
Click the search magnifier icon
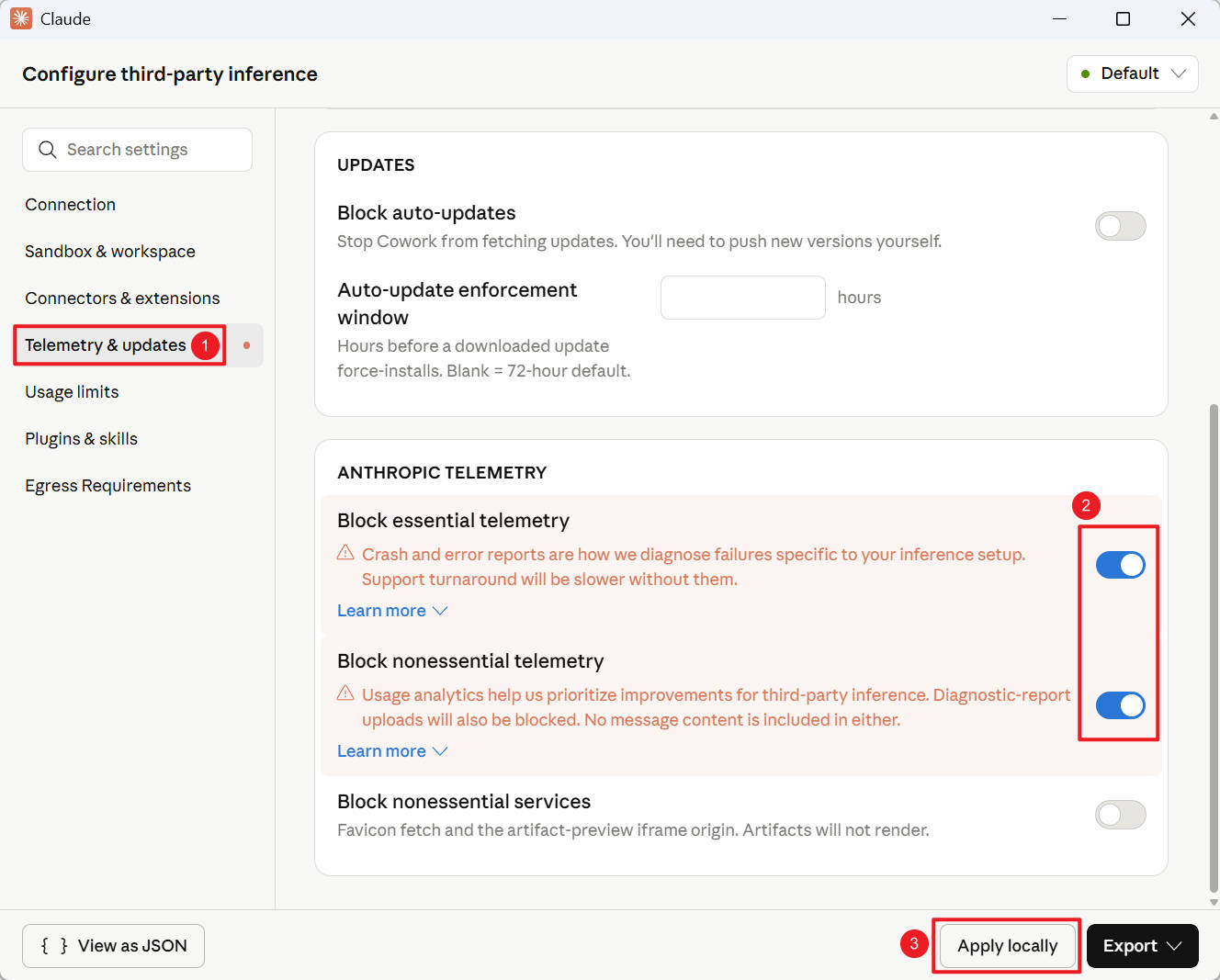pos(48,150)
